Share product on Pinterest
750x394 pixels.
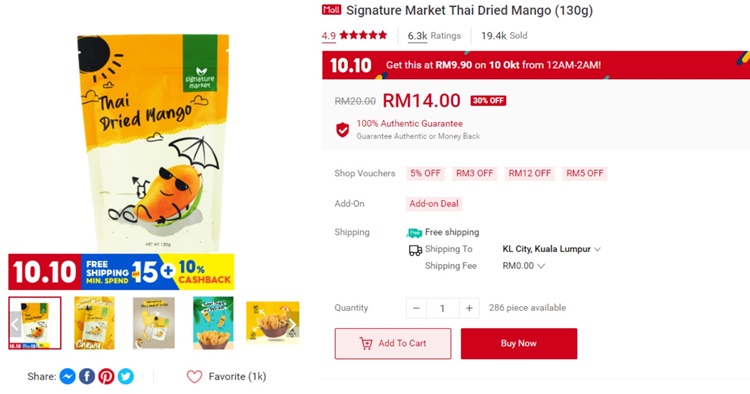[x=106, y=377]
